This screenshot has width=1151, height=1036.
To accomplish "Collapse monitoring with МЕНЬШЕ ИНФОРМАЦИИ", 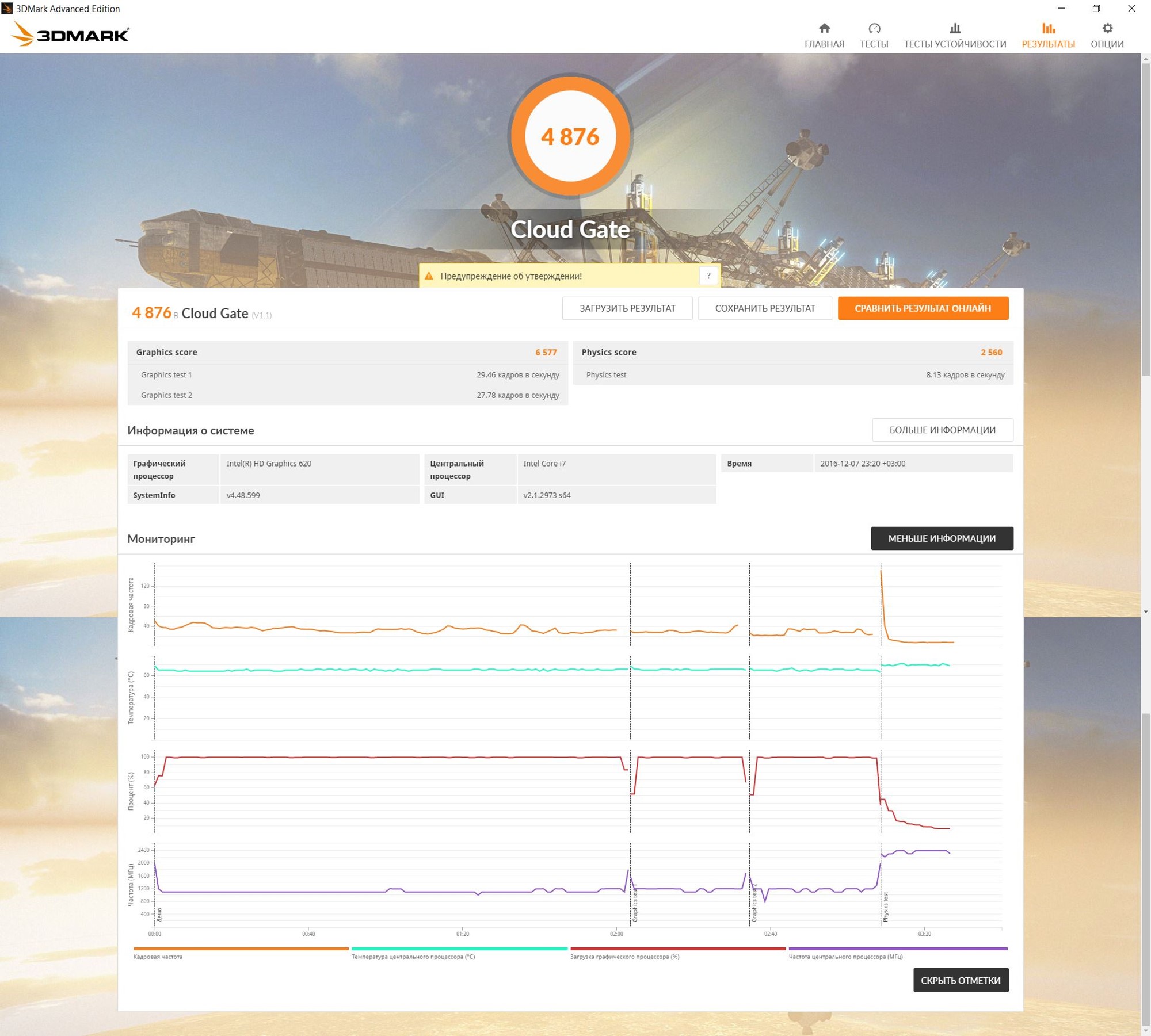I will click(x=942, y=538).
